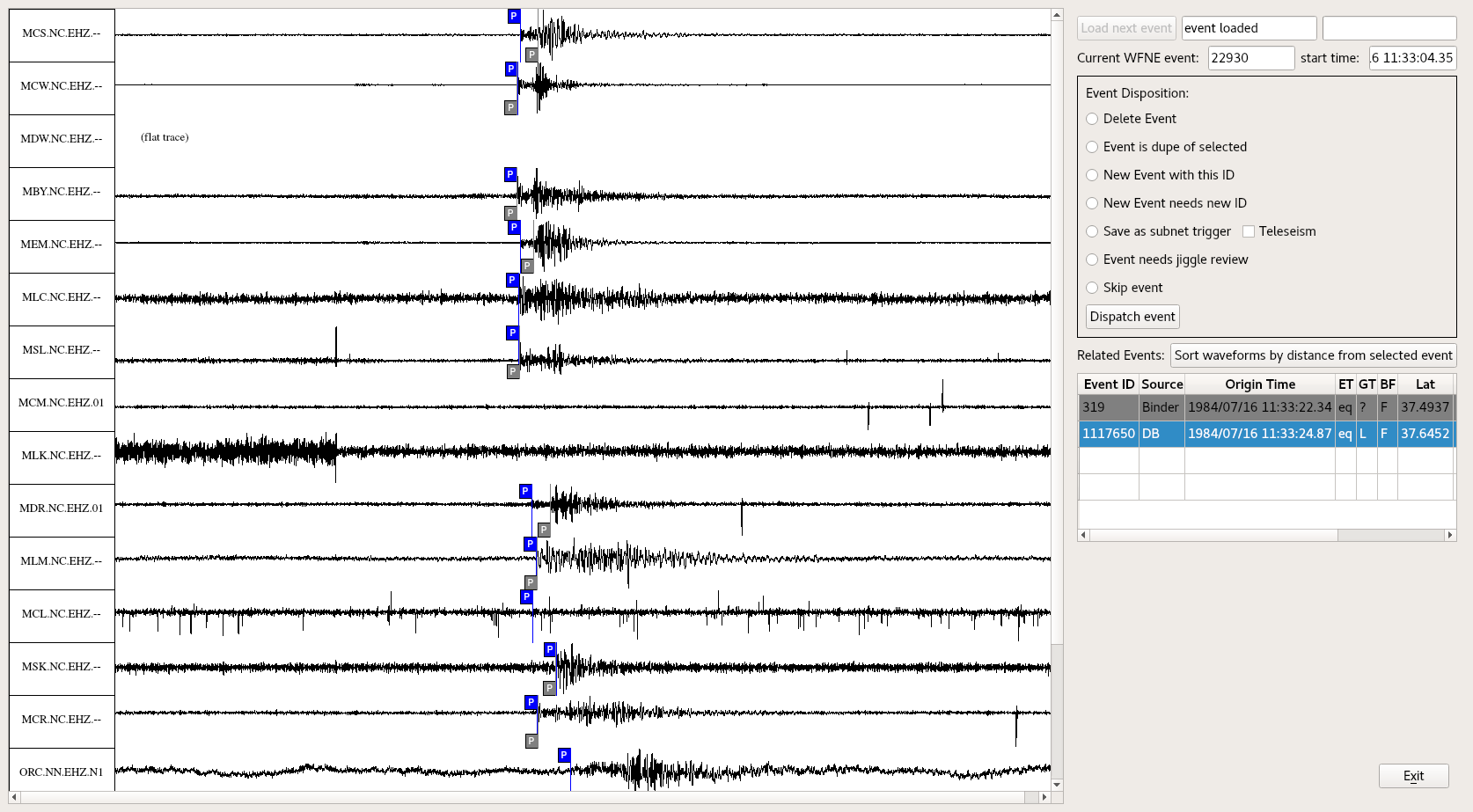Image resolution: width=1473 pixels, height=812 pixels.
Task: Click the ORC.NN.EHZ.N1 station label
Action: tap(62, 771)
